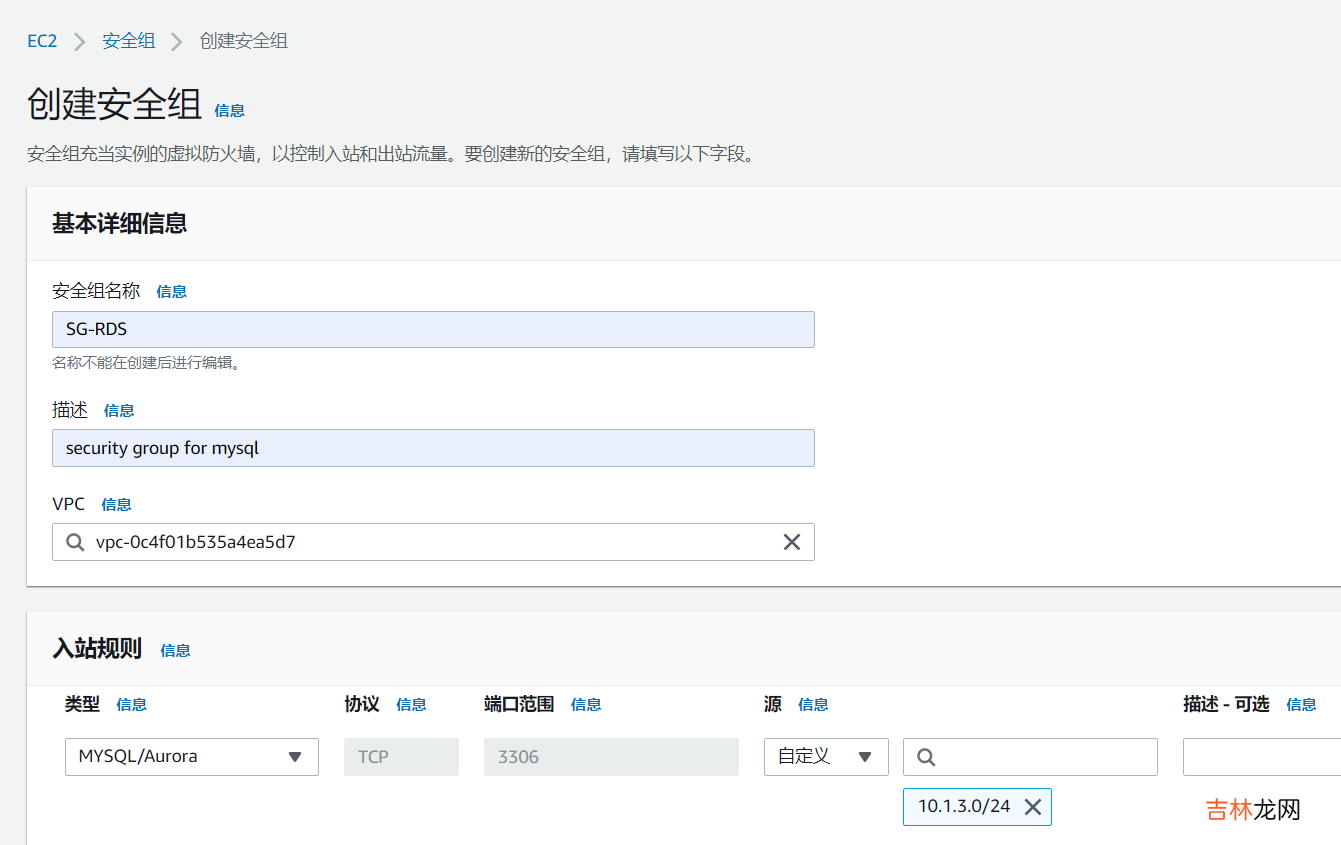Viewport: 1341px width, 845px height.
Task: Click the magnifier icon in the source search box
Action: [x=926, y=757]
